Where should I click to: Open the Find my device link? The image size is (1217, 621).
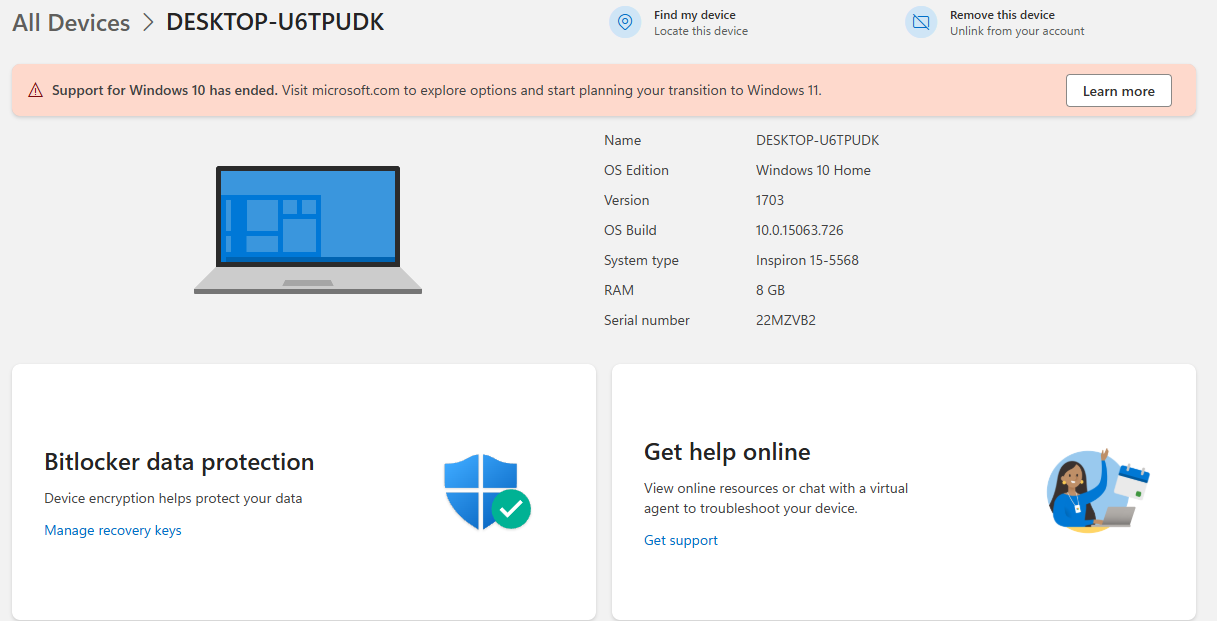coord(695,15)
